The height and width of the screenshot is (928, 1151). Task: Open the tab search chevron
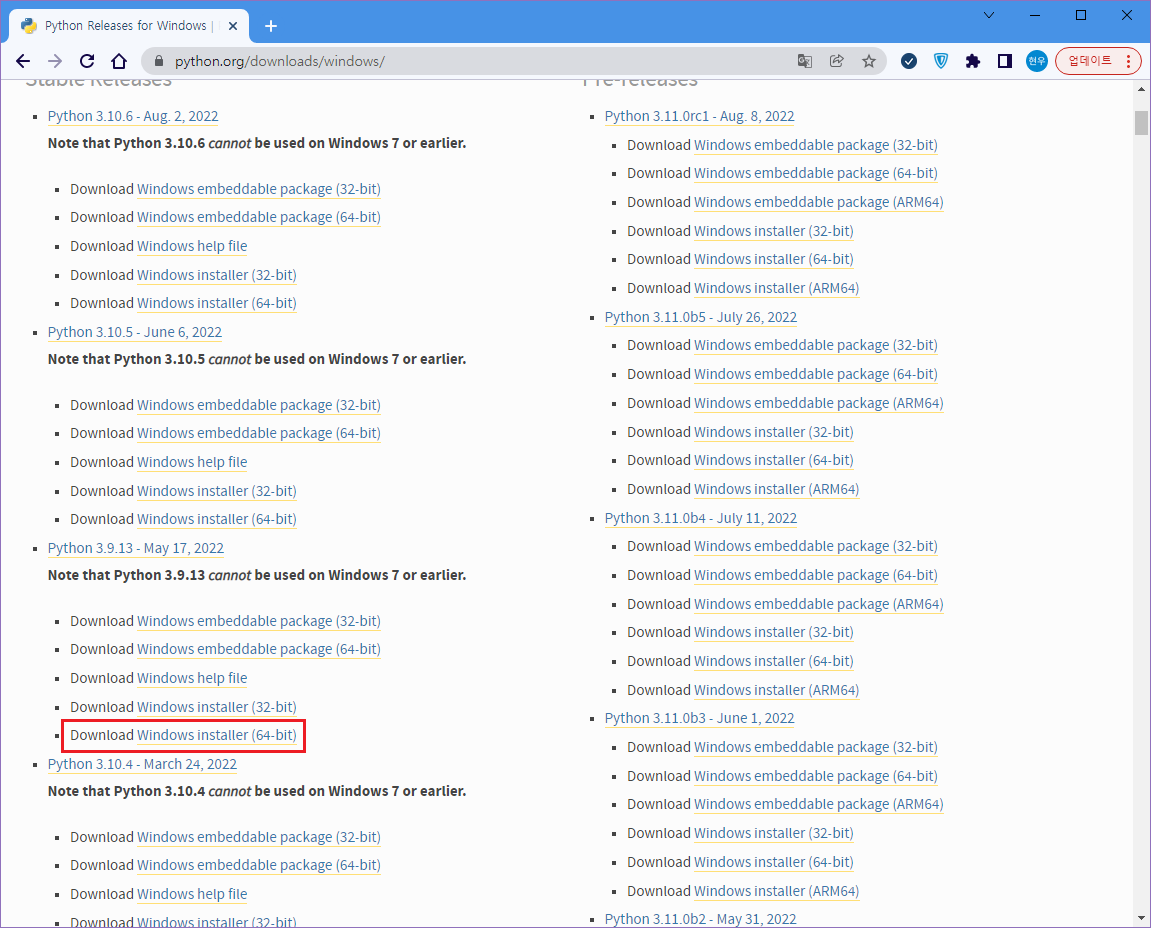pos(989,15)
